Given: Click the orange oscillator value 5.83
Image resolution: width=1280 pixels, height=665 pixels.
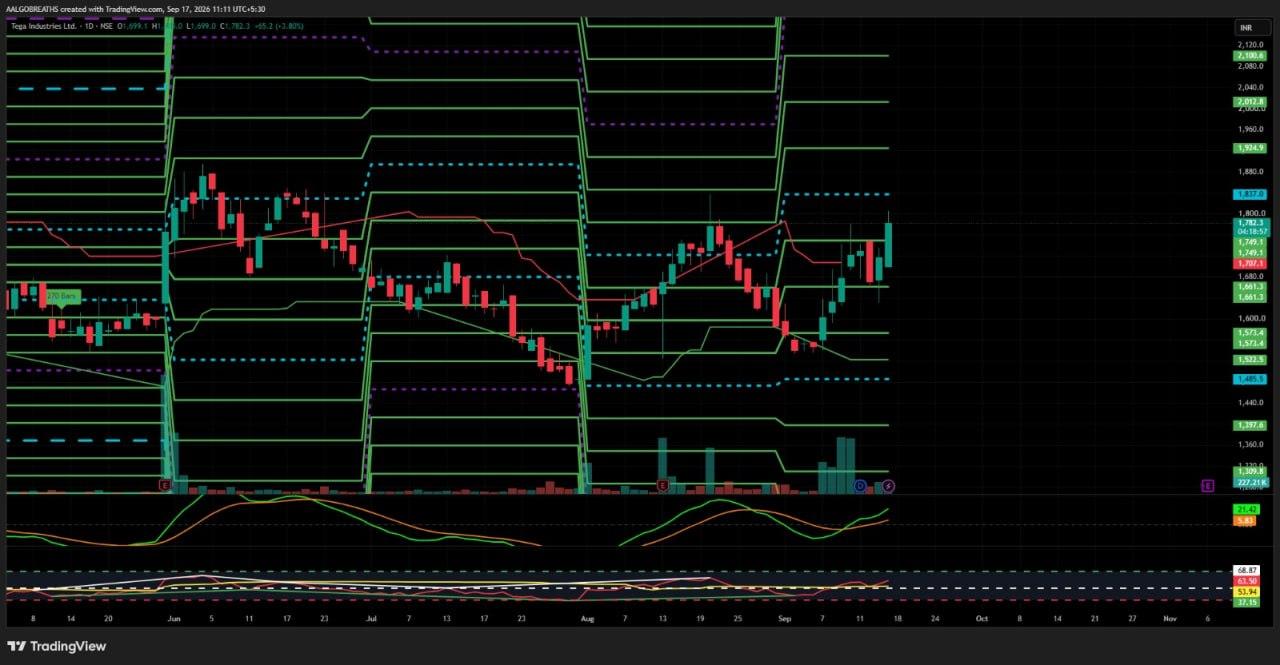Looking at the screenshot, I should pyautogui.click(x=1246, y=521).
